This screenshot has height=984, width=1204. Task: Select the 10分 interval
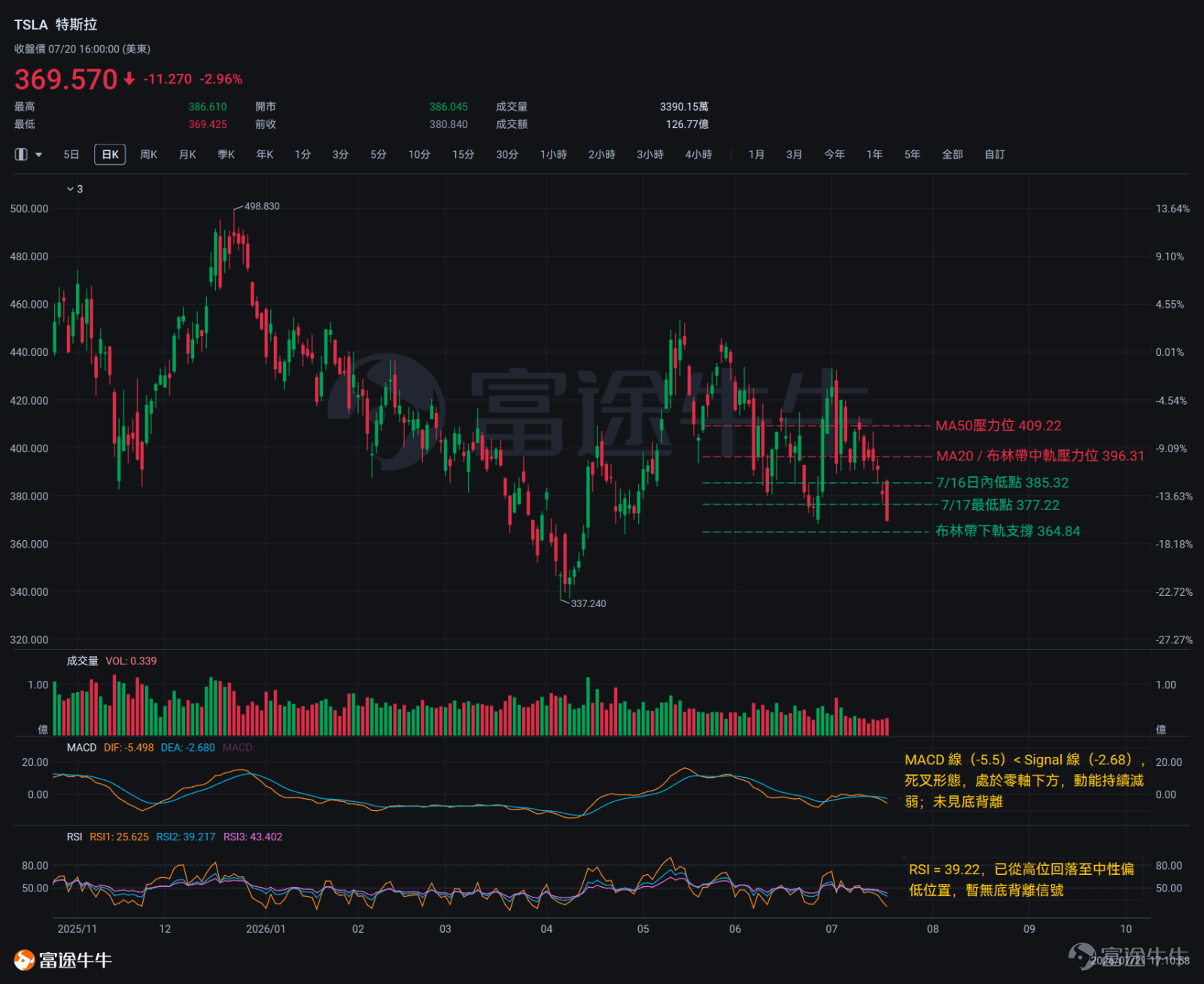419,154
